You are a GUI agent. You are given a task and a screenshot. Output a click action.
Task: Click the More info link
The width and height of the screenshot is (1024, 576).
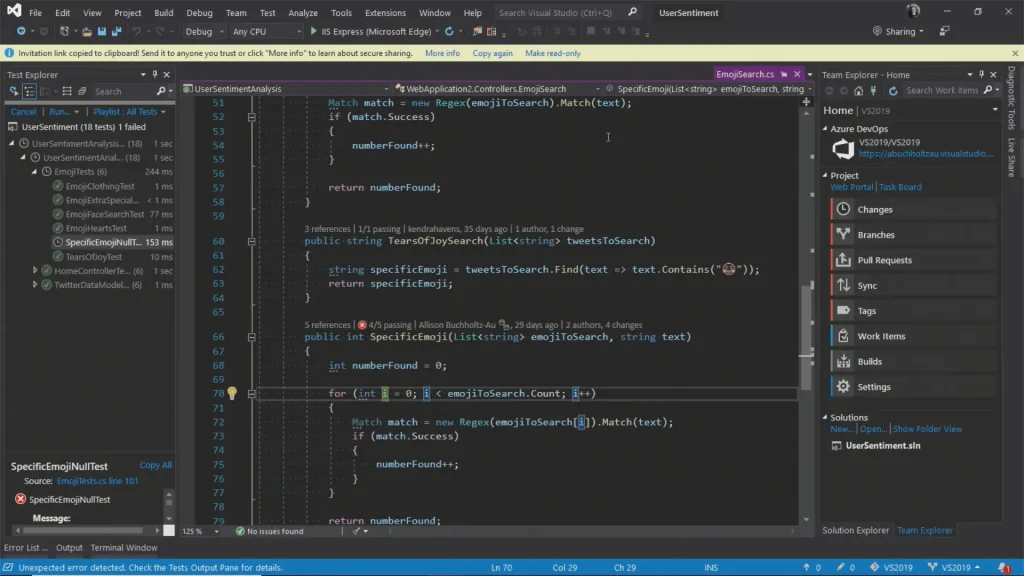coord(442,54)
